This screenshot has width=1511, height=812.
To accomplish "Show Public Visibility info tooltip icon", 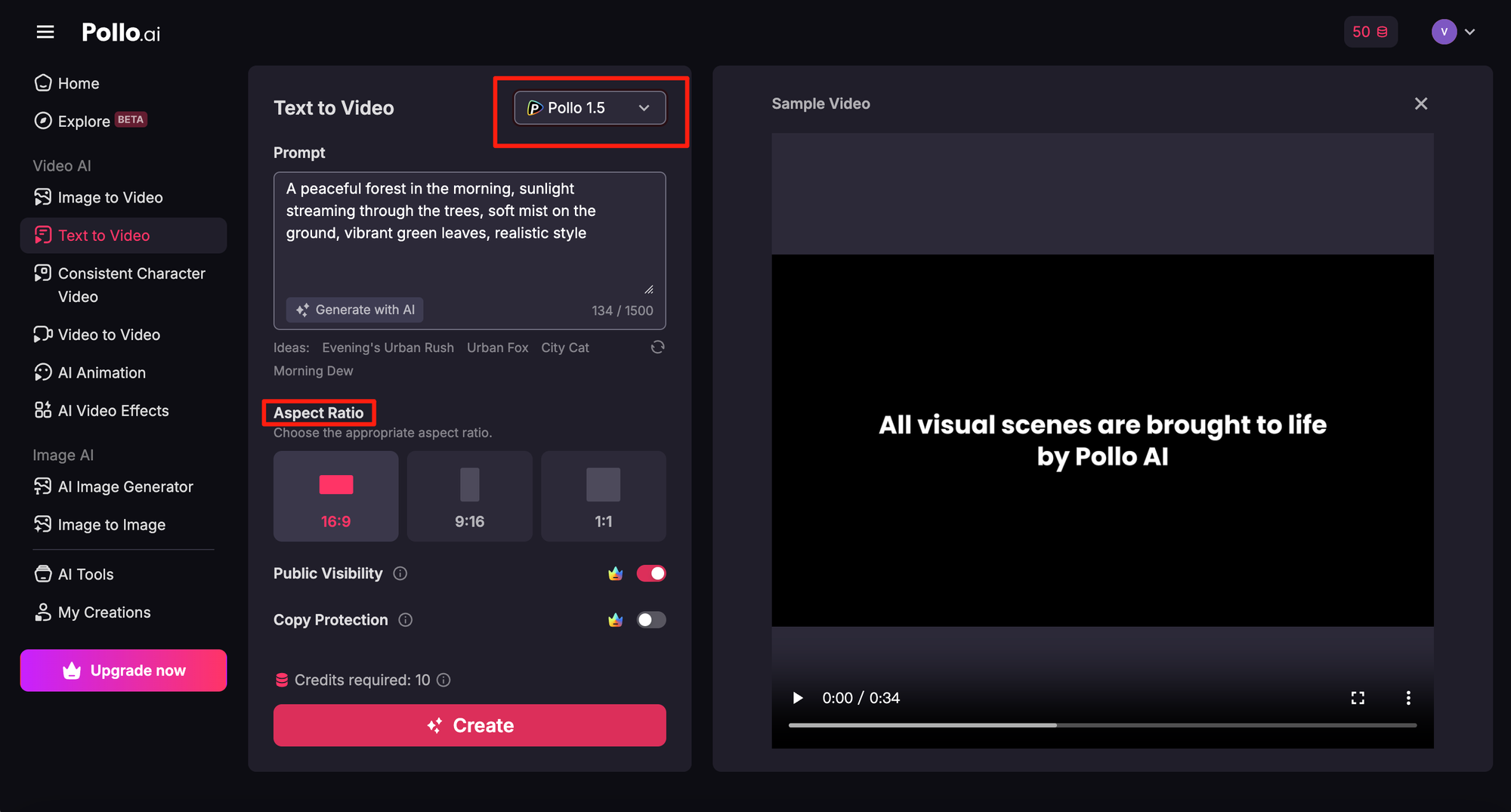I will 400,573.
